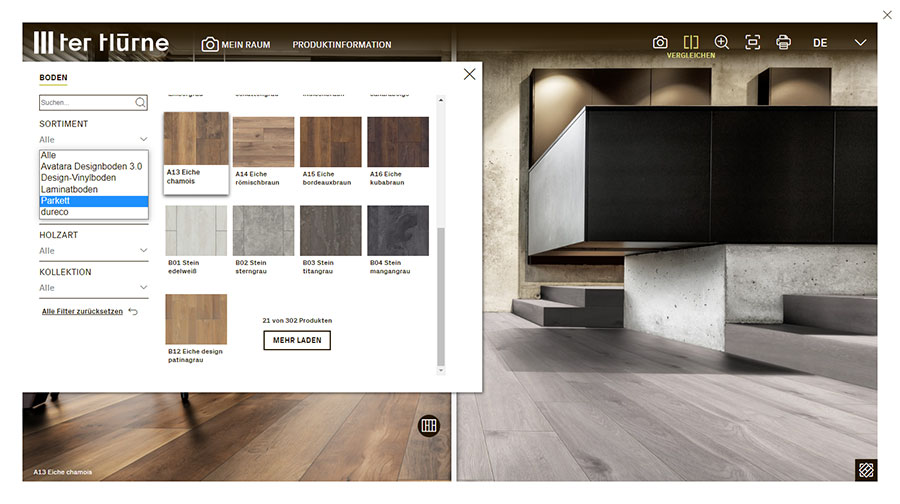Enter fullscreen with the frame icon
Screen dimensions: 900x504
(x=753, y=42)
